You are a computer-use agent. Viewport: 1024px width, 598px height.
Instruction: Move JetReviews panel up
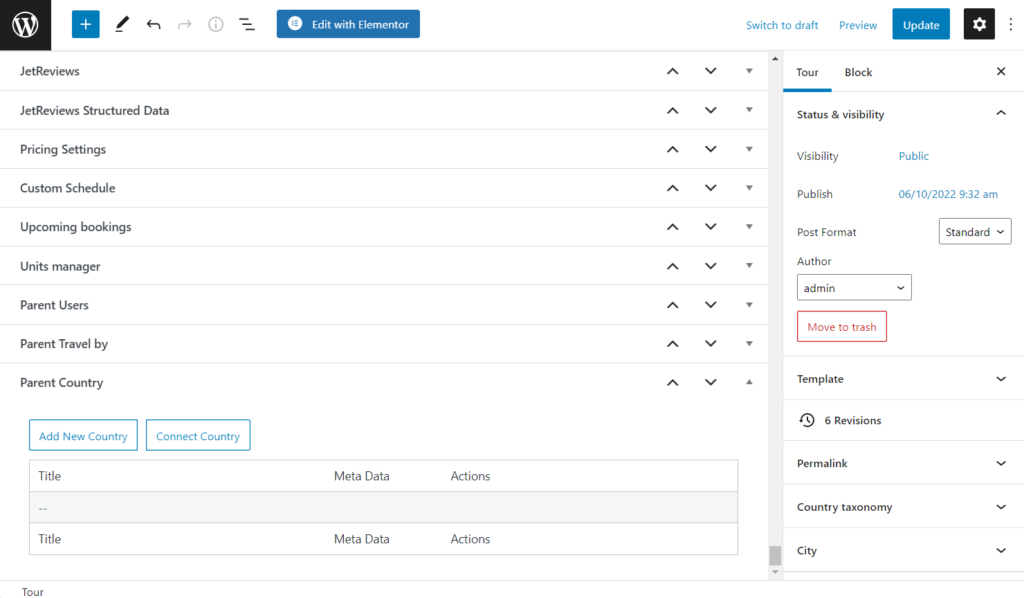click(673, 71)
